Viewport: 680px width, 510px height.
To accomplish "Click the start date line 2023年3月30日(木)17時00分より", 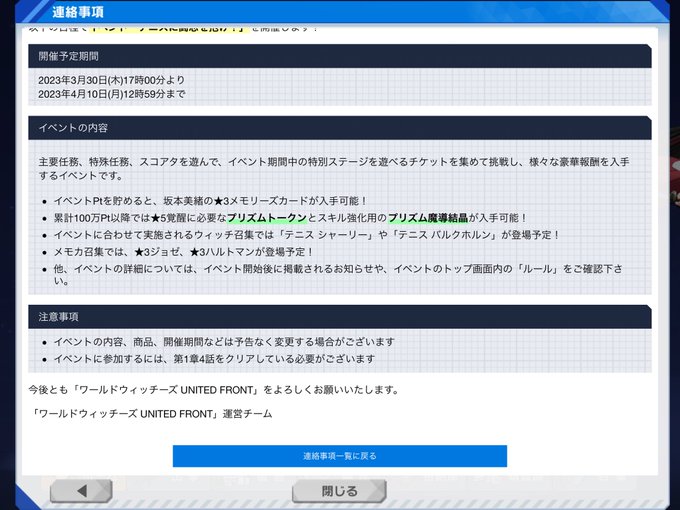I will (x=111, y=80).
